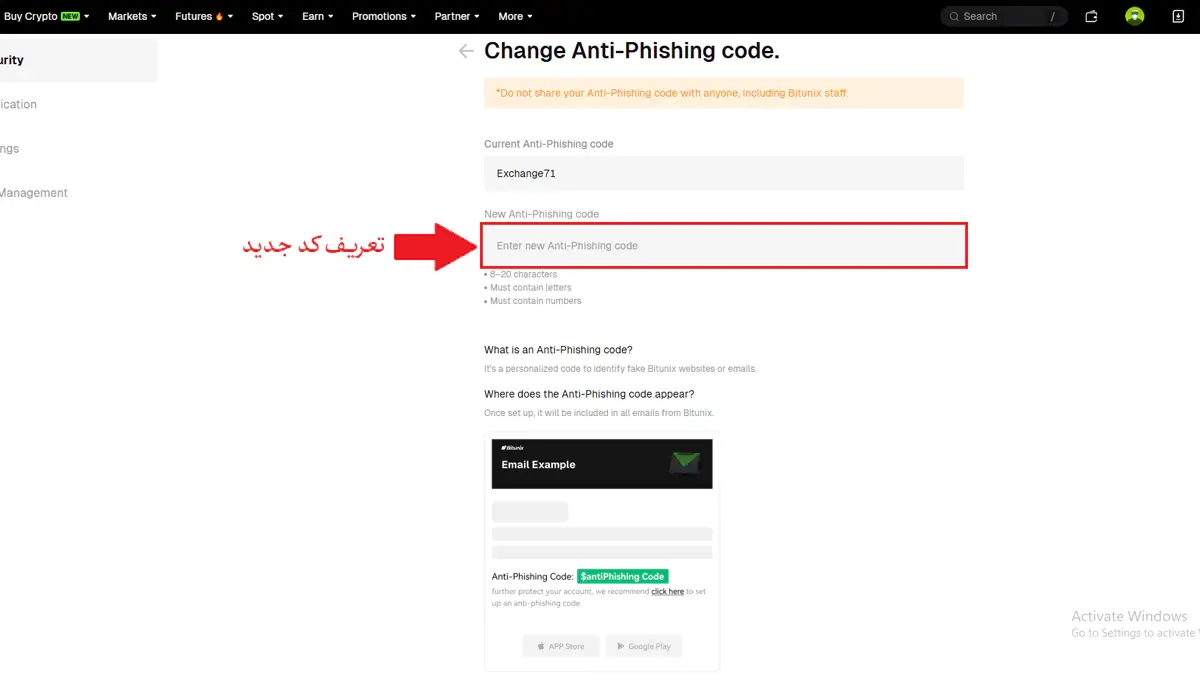
Task: Click the APP Store button
Action: click(x=561, y=646)
